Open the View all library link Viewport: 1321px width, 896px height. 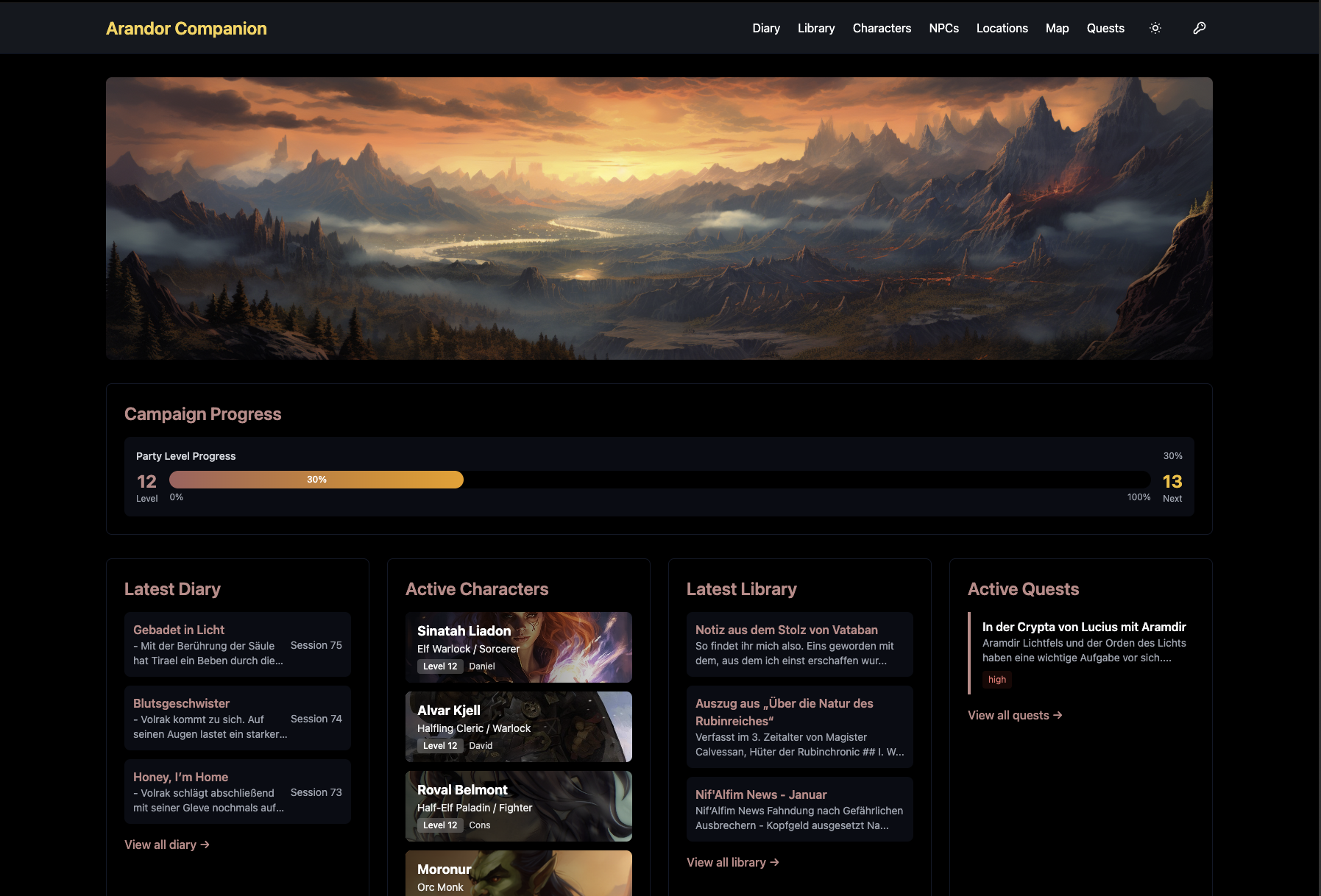click(x=732, y=862)
